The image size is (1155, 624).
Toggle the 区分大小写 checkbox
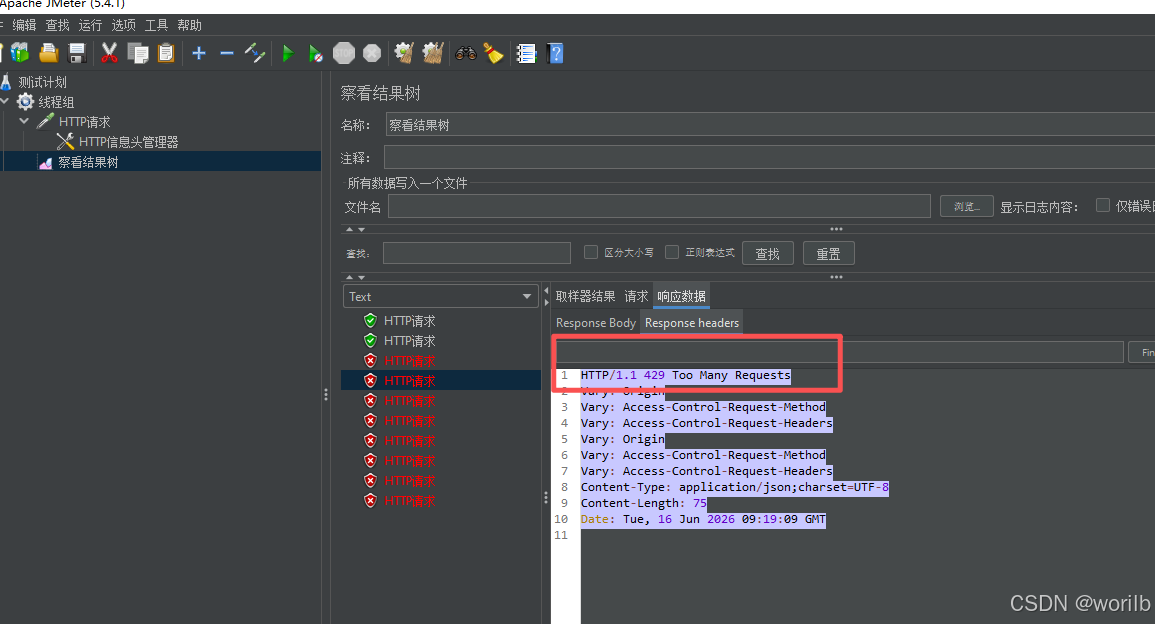point(591,252)
